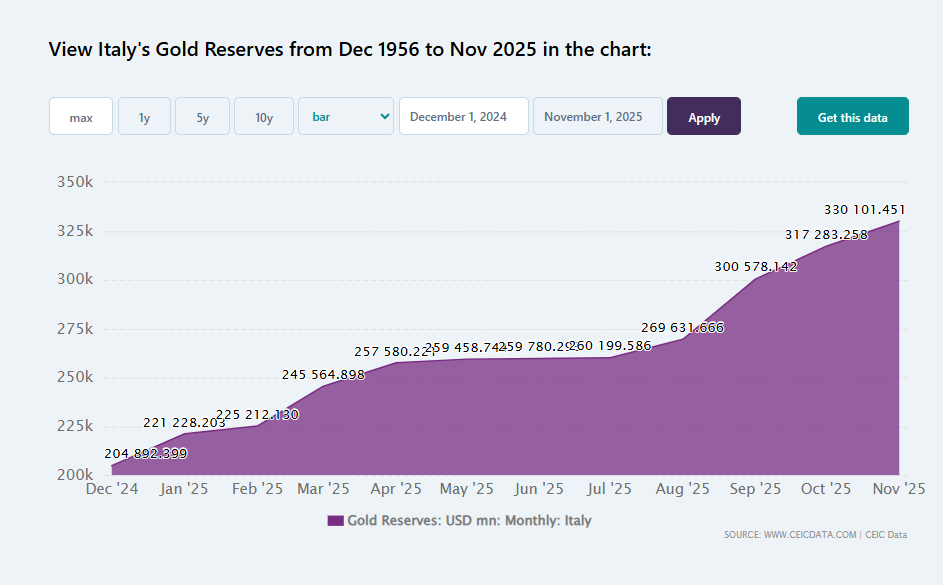943x585 pixels.
Task: Choose the 10y range option
Action: (263, 116)
